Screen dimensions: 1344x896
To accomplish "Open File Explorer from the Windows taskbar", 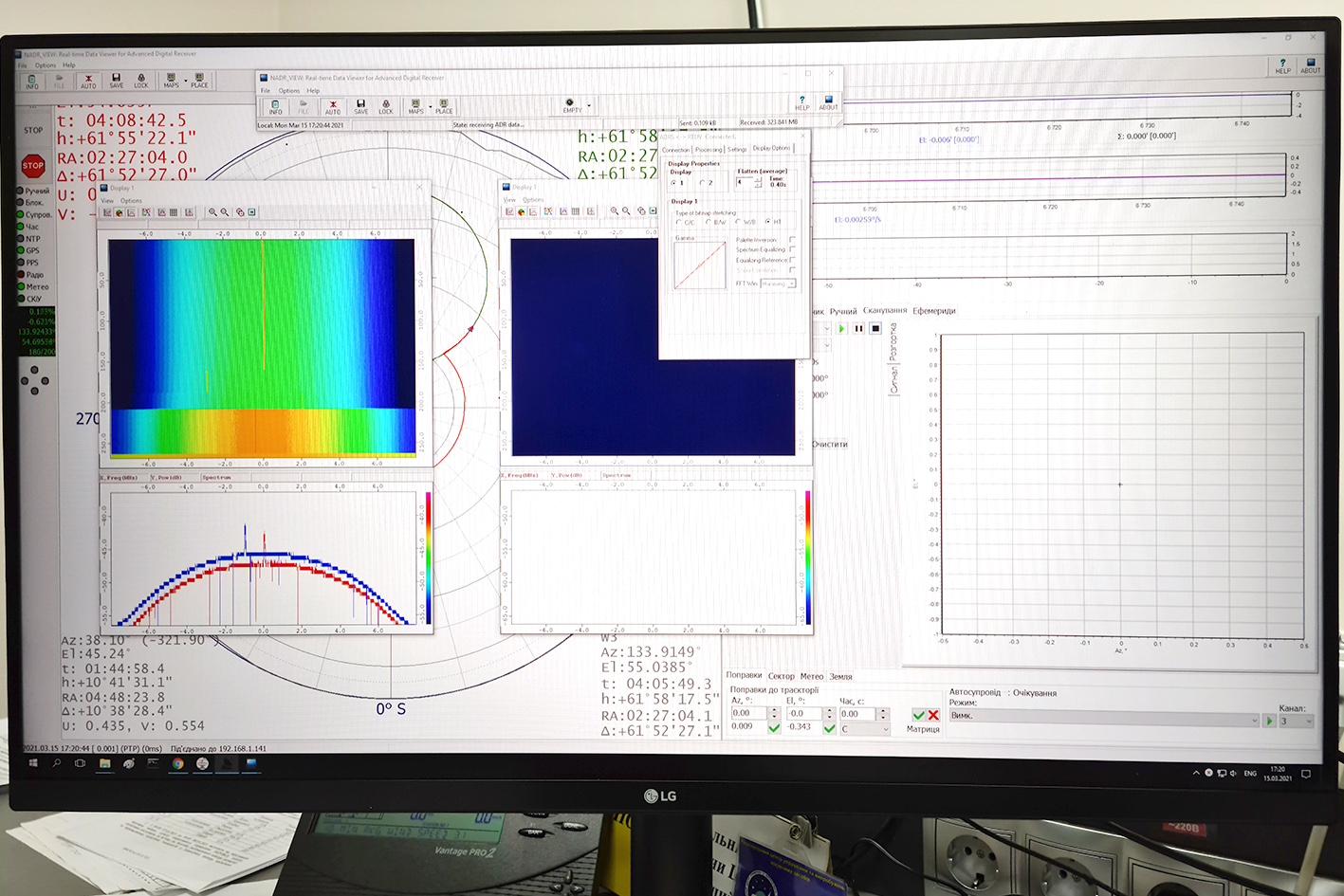I will click(x=104, y=763).
